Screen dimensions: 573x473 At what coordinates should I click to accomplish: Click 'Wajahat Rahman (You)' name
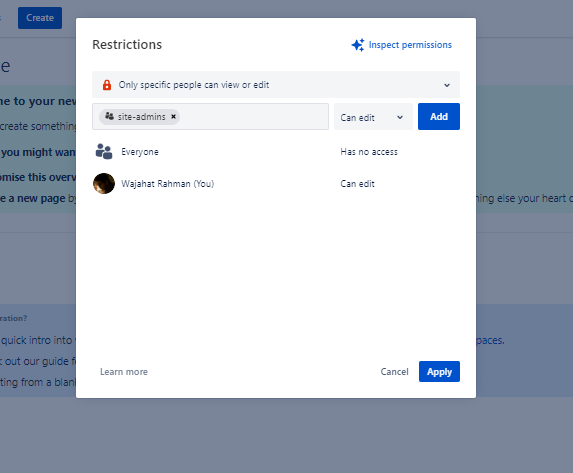click(168, 183)
